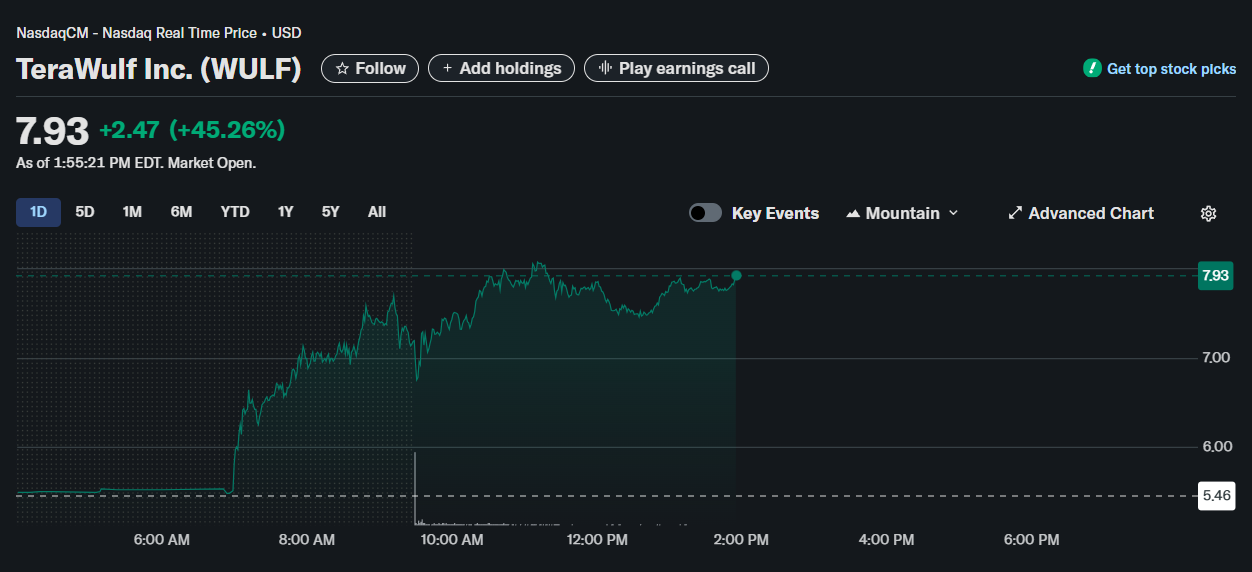Click the green endpoint dot on the chart line

pyautogui.click(x=736, y=275)
